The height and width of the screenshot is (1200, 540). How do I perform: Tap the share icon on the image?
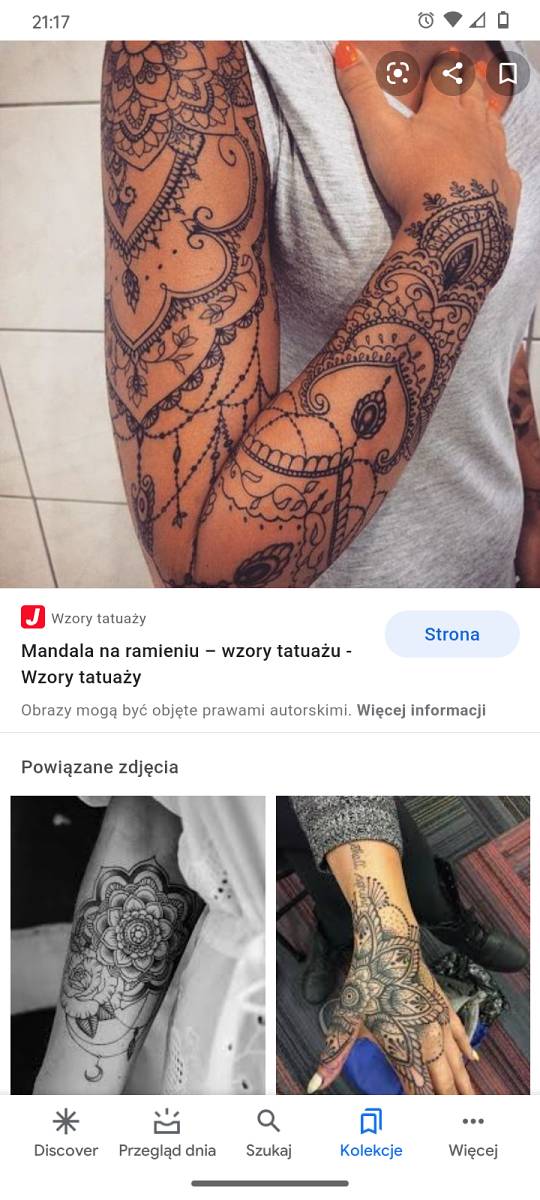click(453, 73)
